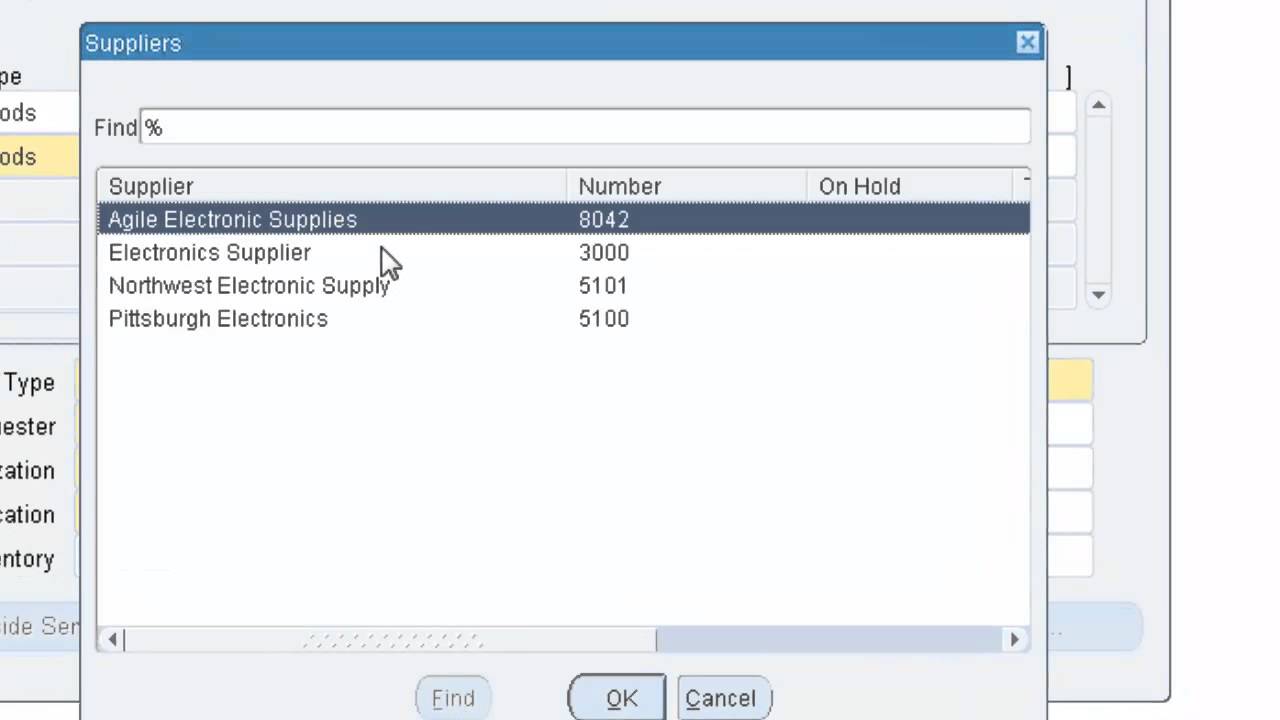Select Northwest Electronic Supply row

563,285
